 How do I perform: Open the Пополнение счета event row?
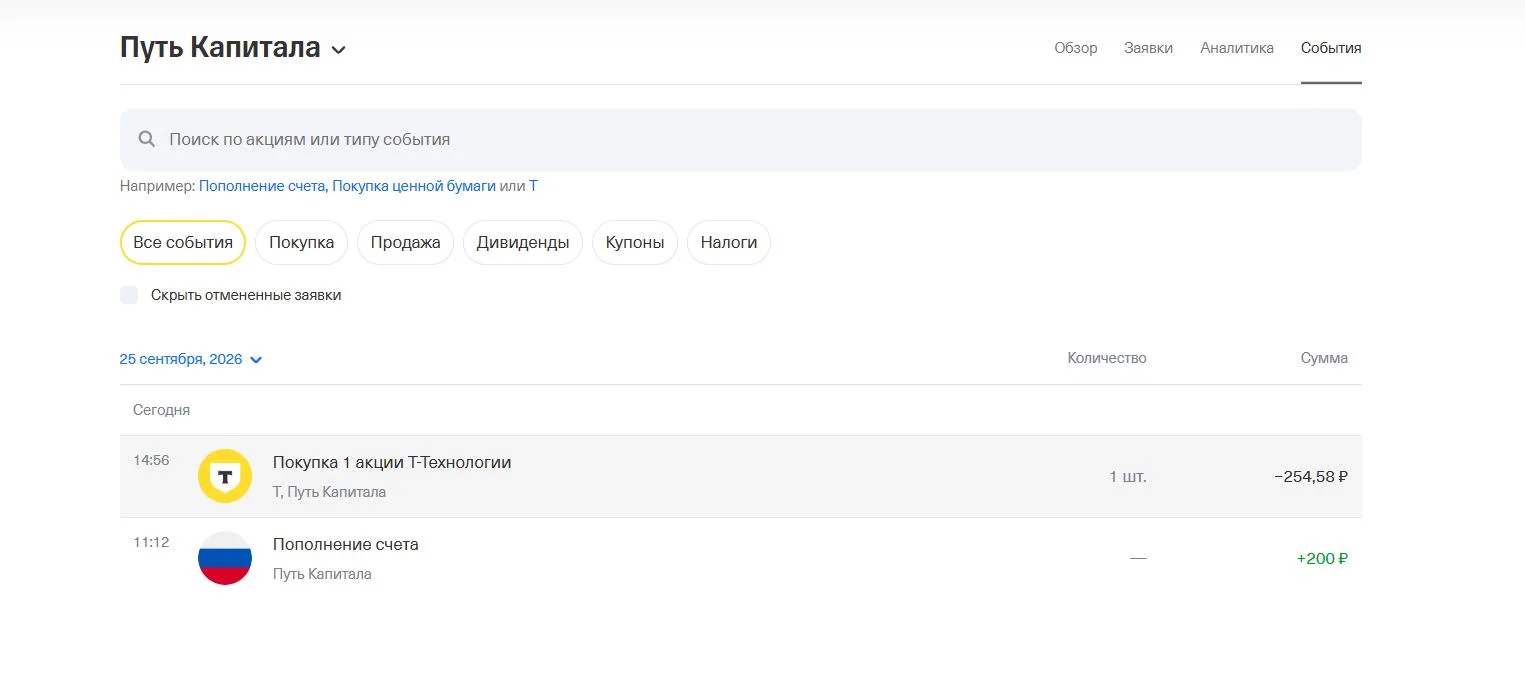point(741,558)
